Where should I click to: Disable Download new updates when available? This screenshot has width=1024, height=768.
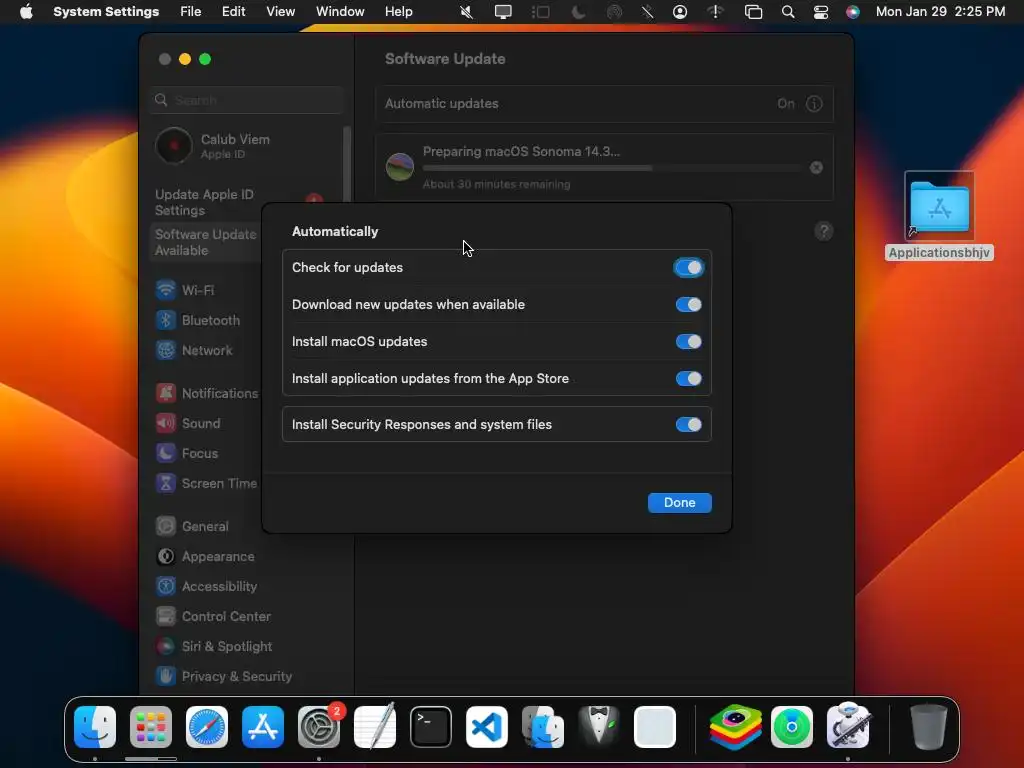(688, 304)
